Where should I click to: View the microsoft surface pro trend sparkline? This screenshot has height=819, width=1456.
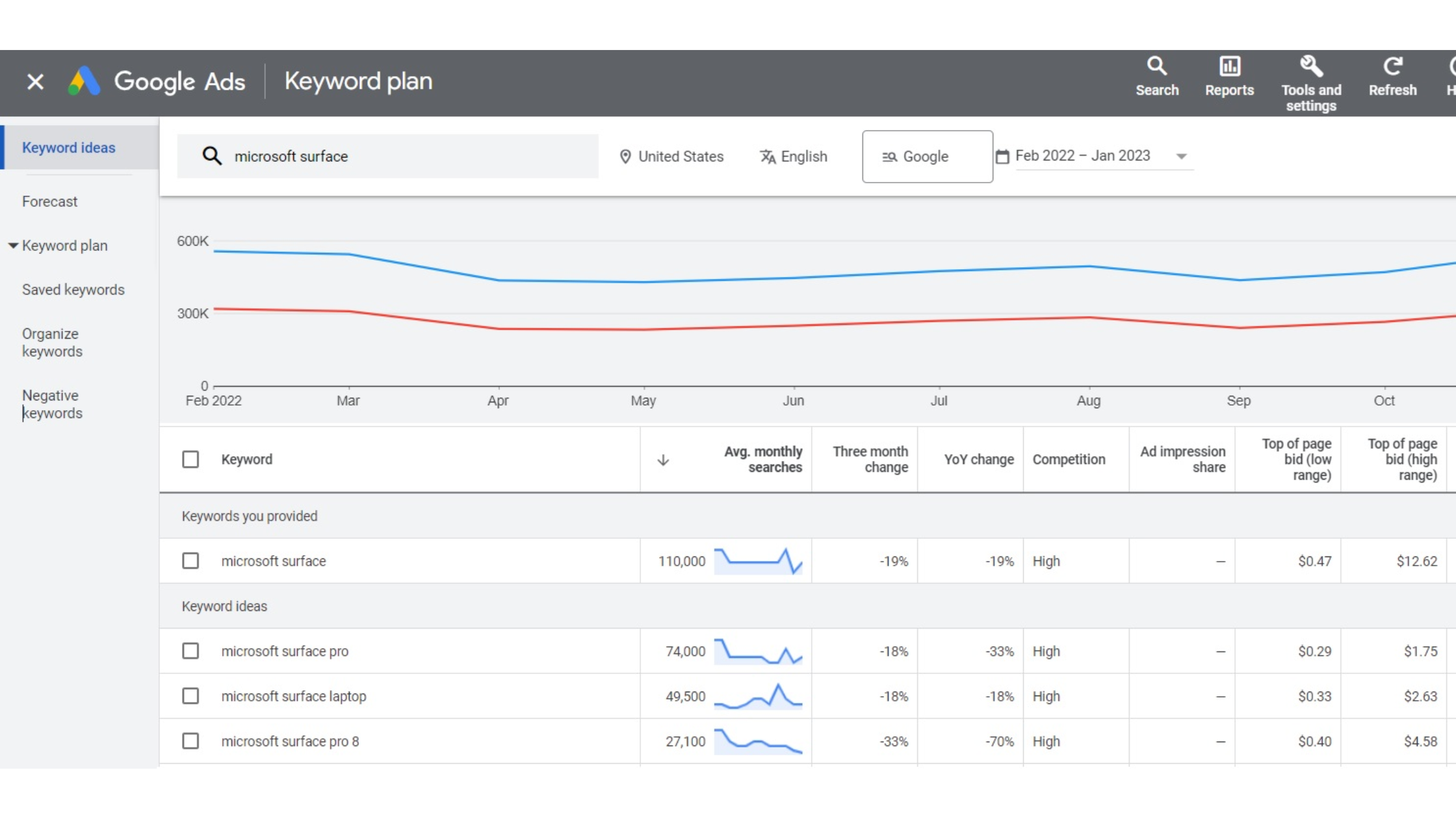click(758, 651)
